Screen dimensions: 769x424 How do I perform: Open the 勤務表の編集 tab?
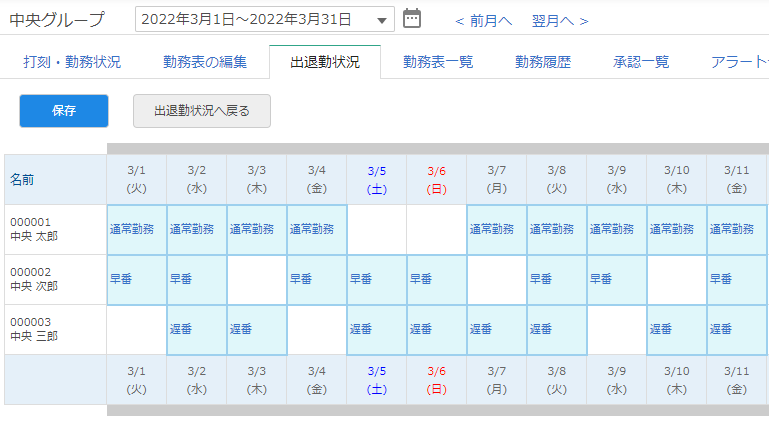click(x=205, y=62)
